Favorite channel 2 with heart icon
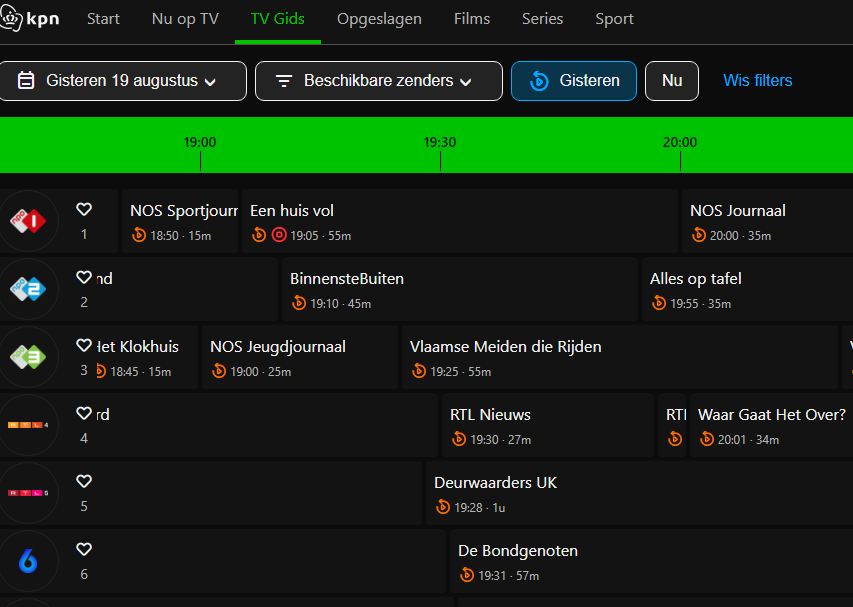The image size is (853, 607). click(84, 277)
